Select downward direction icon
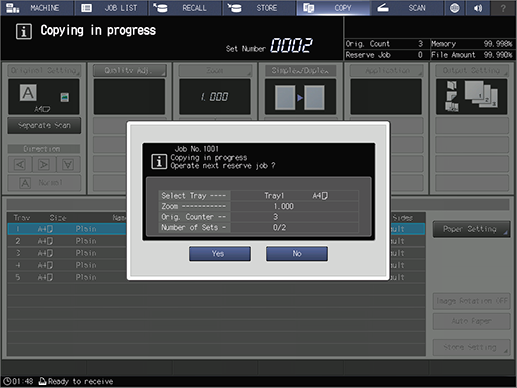Image resolution: width=517 pixels, height=388 pixels. (68, 164)
